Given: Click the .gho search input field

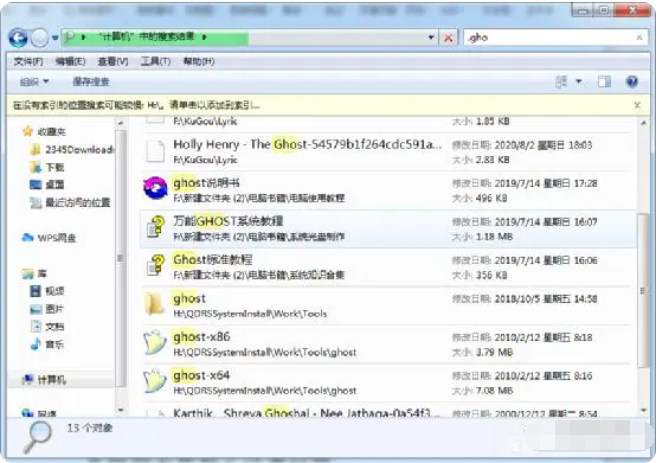Looking at the screenshot, I should 550,37.
